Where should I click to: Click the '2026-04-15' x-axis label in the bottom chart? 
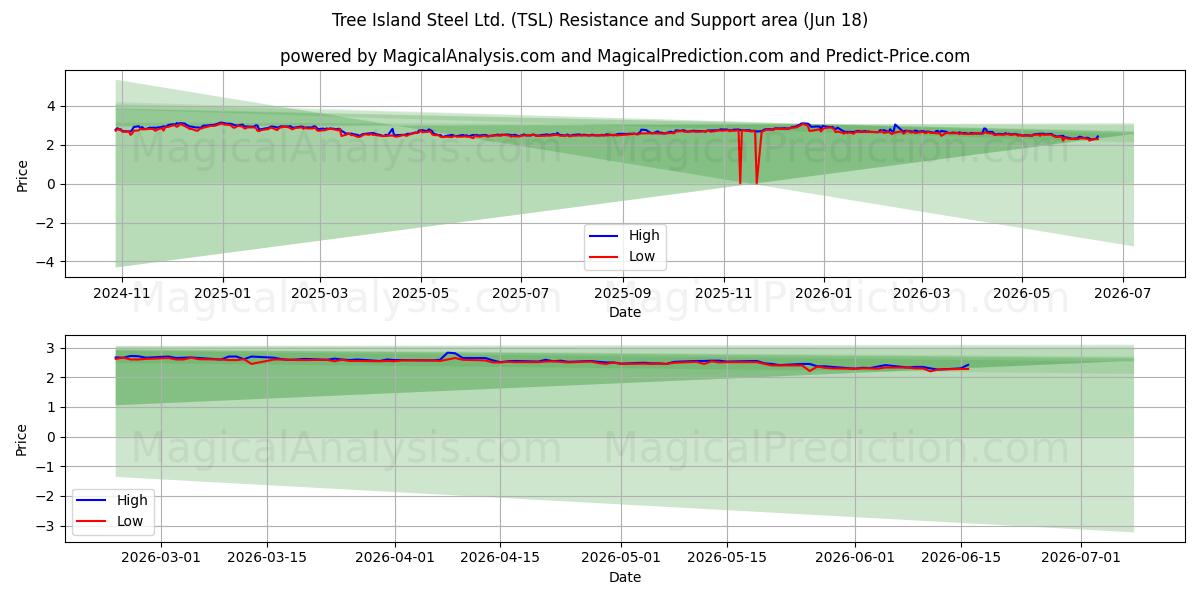tap(499, 559)
